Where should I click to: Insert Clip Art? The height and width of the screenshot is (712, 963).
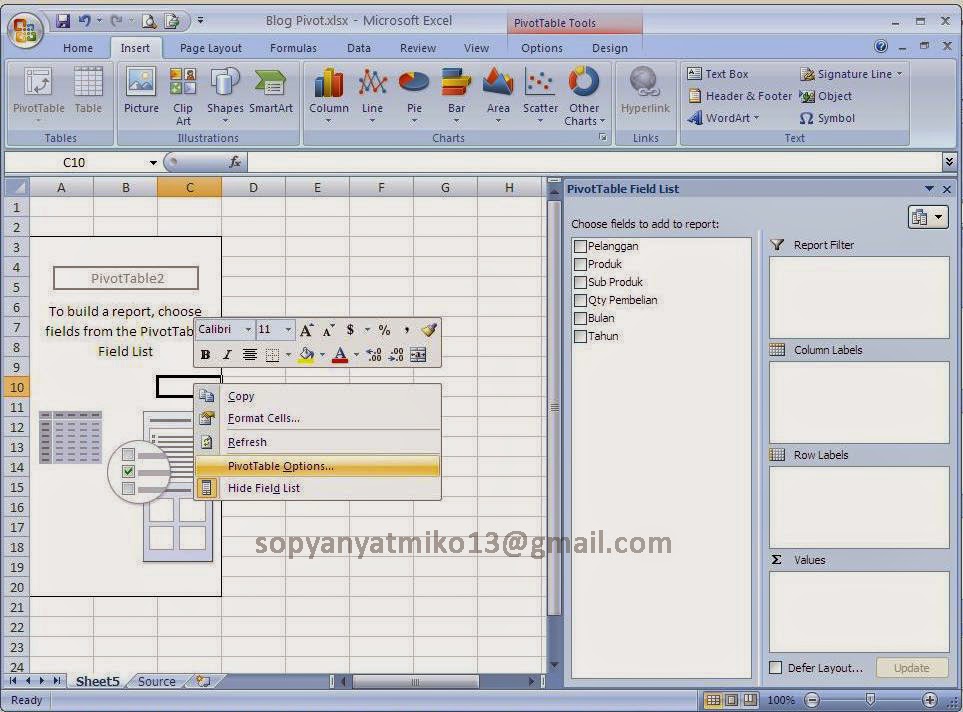coord(183,90)
